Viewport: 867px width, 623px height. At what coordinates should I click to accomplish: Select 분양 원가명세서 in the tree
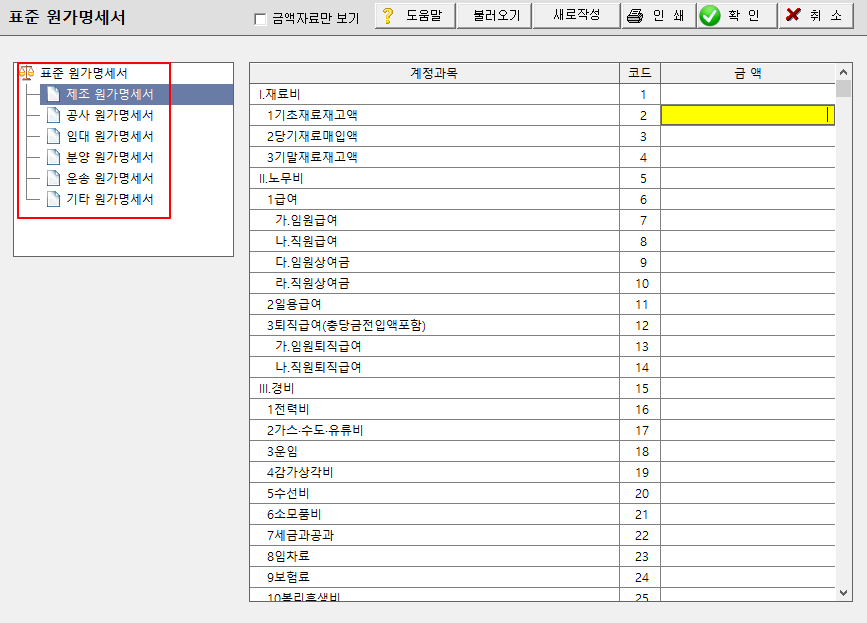109,157
